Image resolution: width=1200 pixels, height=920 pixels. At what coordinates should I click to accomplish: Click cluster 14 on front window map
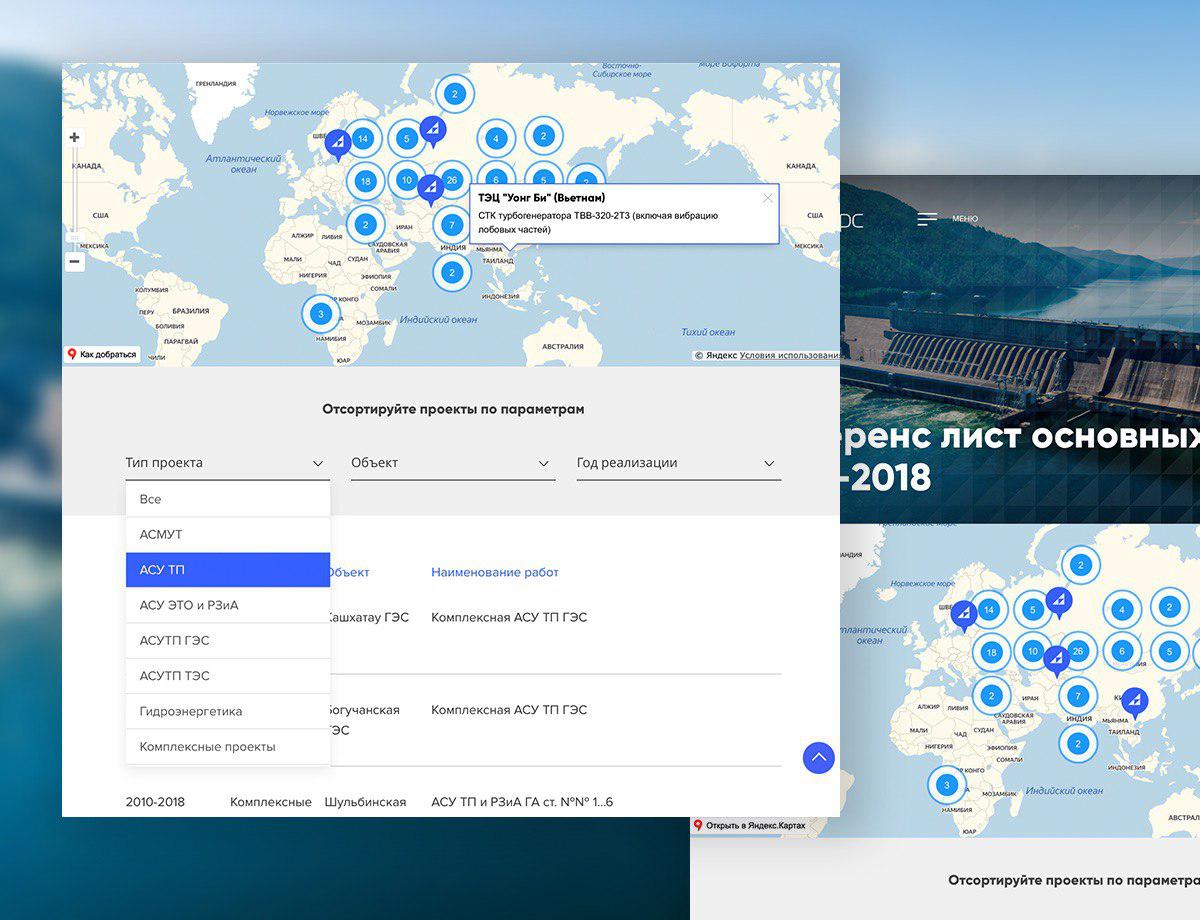click(363, 139)
